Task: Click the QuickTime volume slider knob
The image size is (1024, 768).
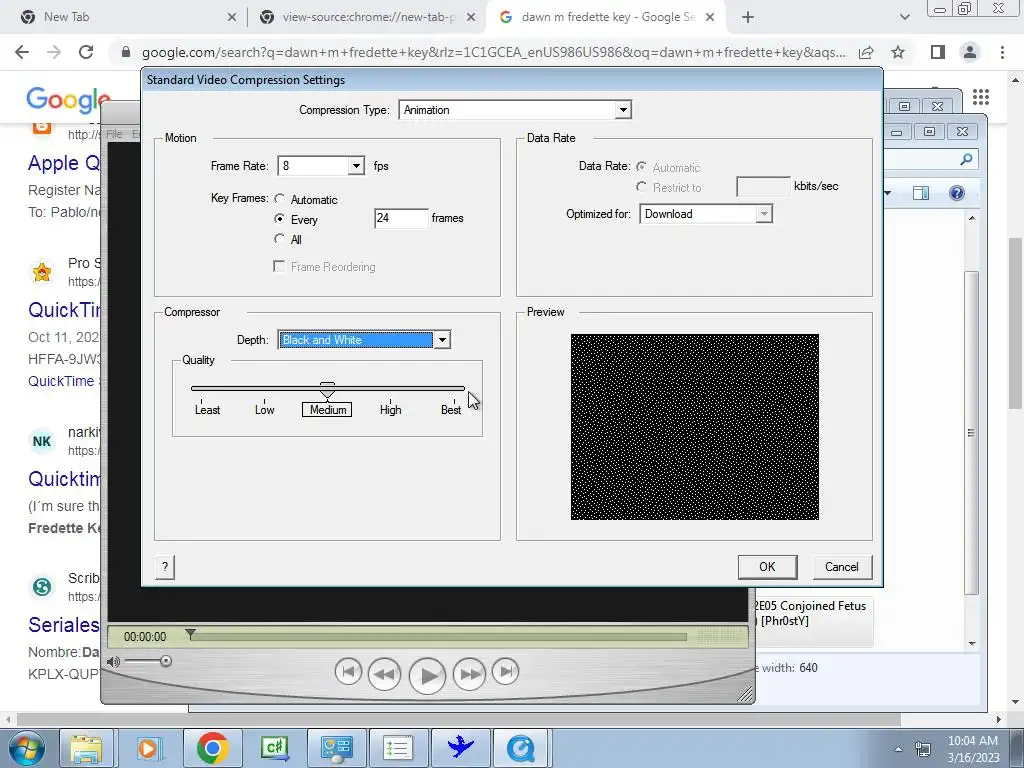Action: tap(166, 662)
